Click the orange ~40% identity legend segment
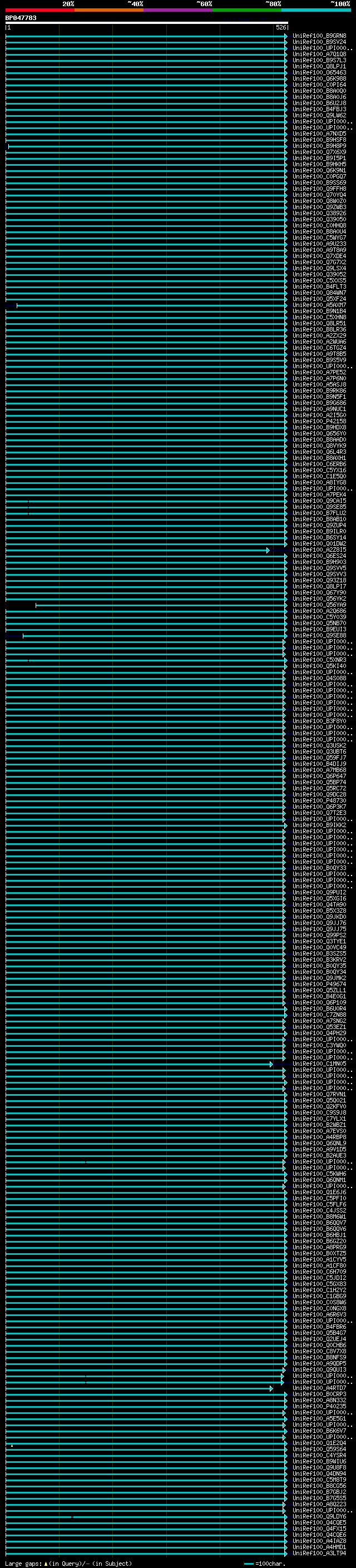356x1568 pixels. pos(109,10)
